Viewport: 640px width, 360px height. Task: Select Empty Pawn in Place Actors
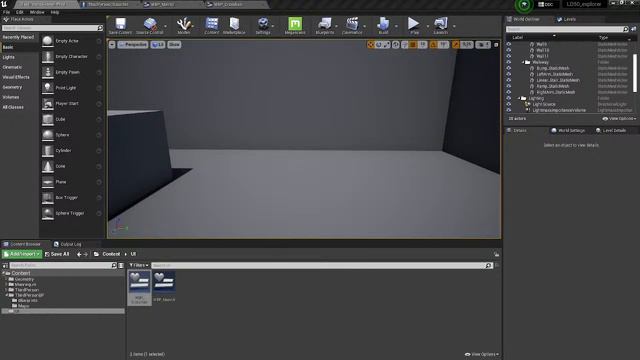tap(72, 72)
